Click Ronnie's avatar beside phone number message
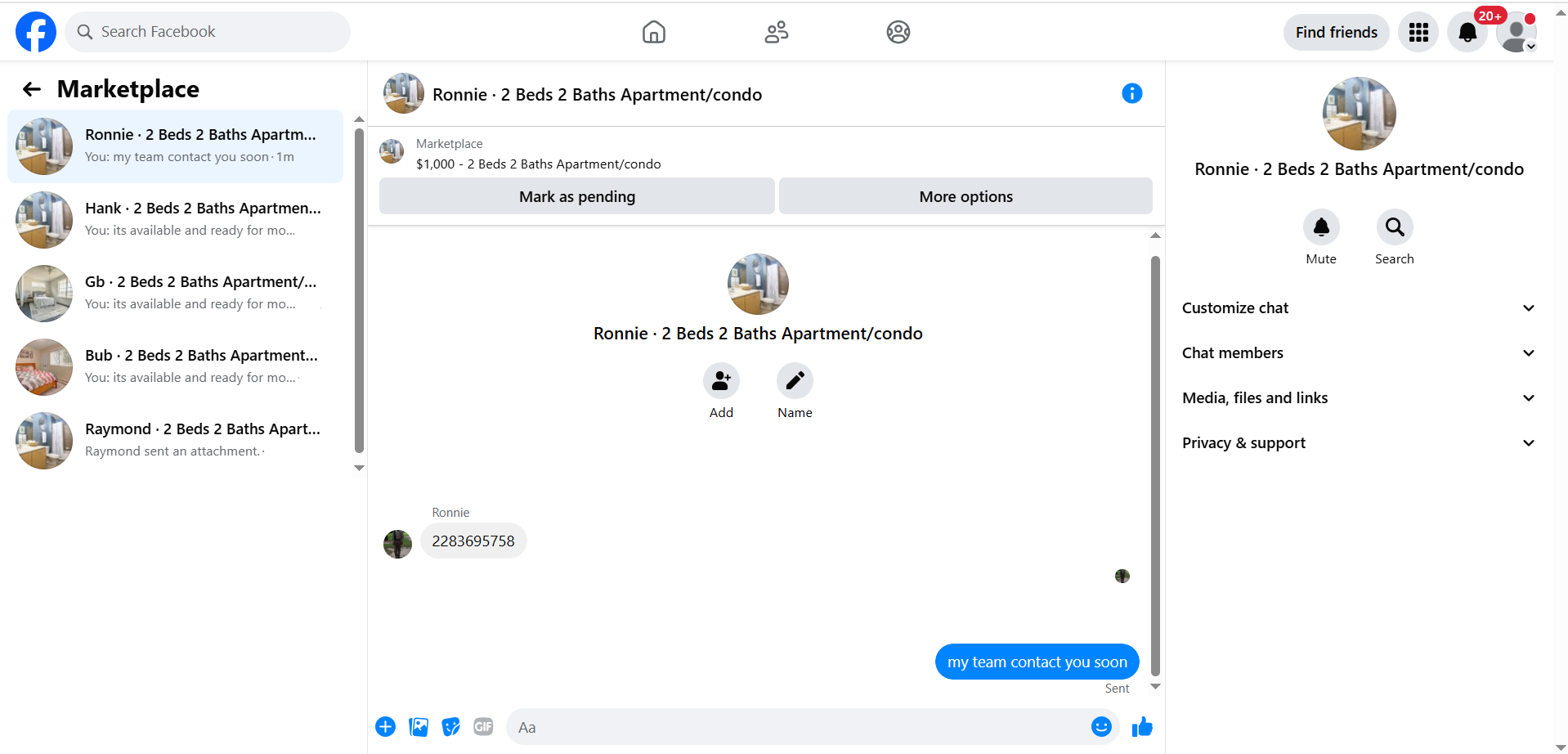This screenshot has height=754, width=1568. pyautogui.click(x=397, y=545)
